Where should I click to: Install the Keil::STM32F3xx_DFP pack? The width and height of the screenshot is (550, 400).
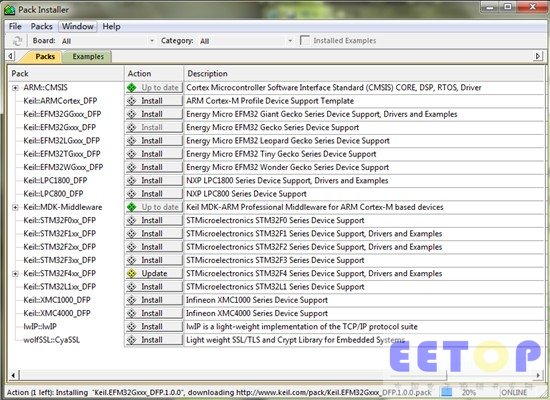[154, 260]
